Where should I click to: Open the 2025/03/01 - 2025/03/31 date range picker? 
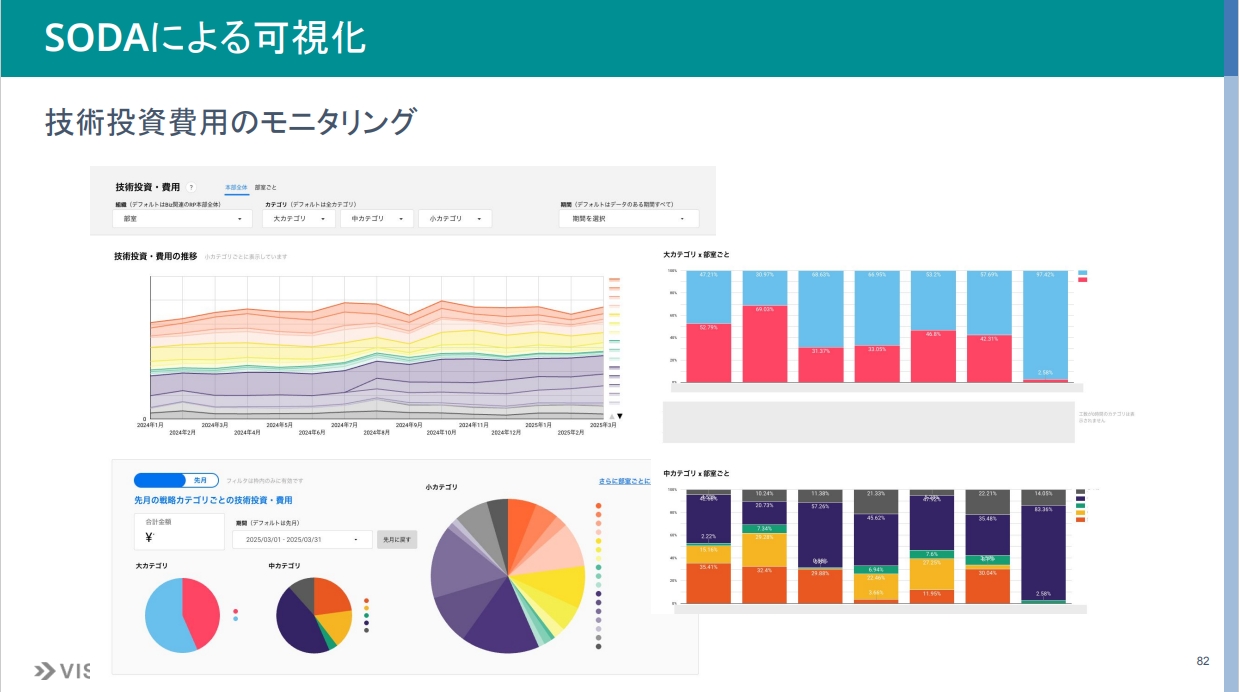click(x=302, y=539)
